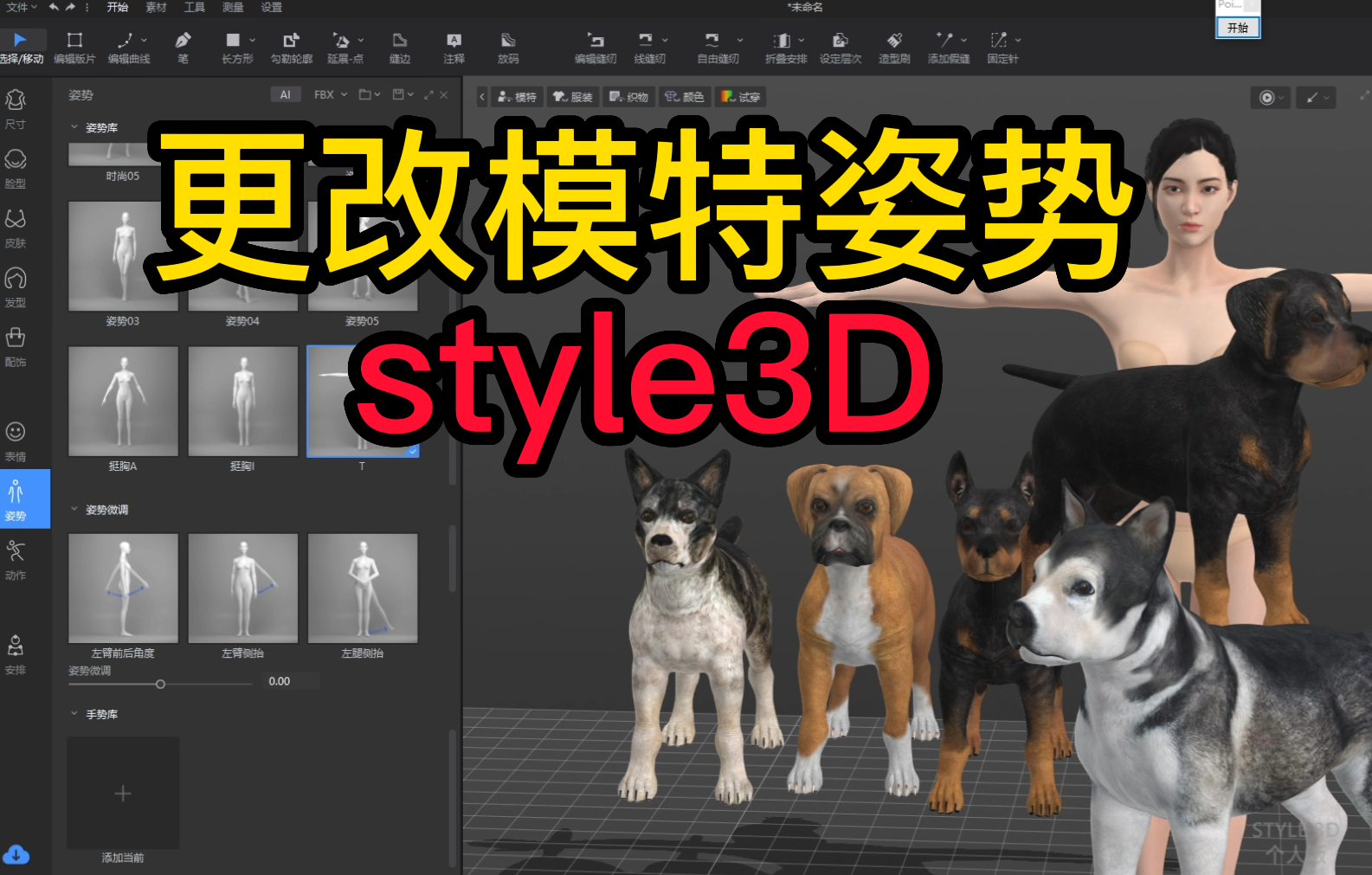Select the 注释 annotation tool
1372x875 pixels.
pyautogui.click(x=454, y=48)
